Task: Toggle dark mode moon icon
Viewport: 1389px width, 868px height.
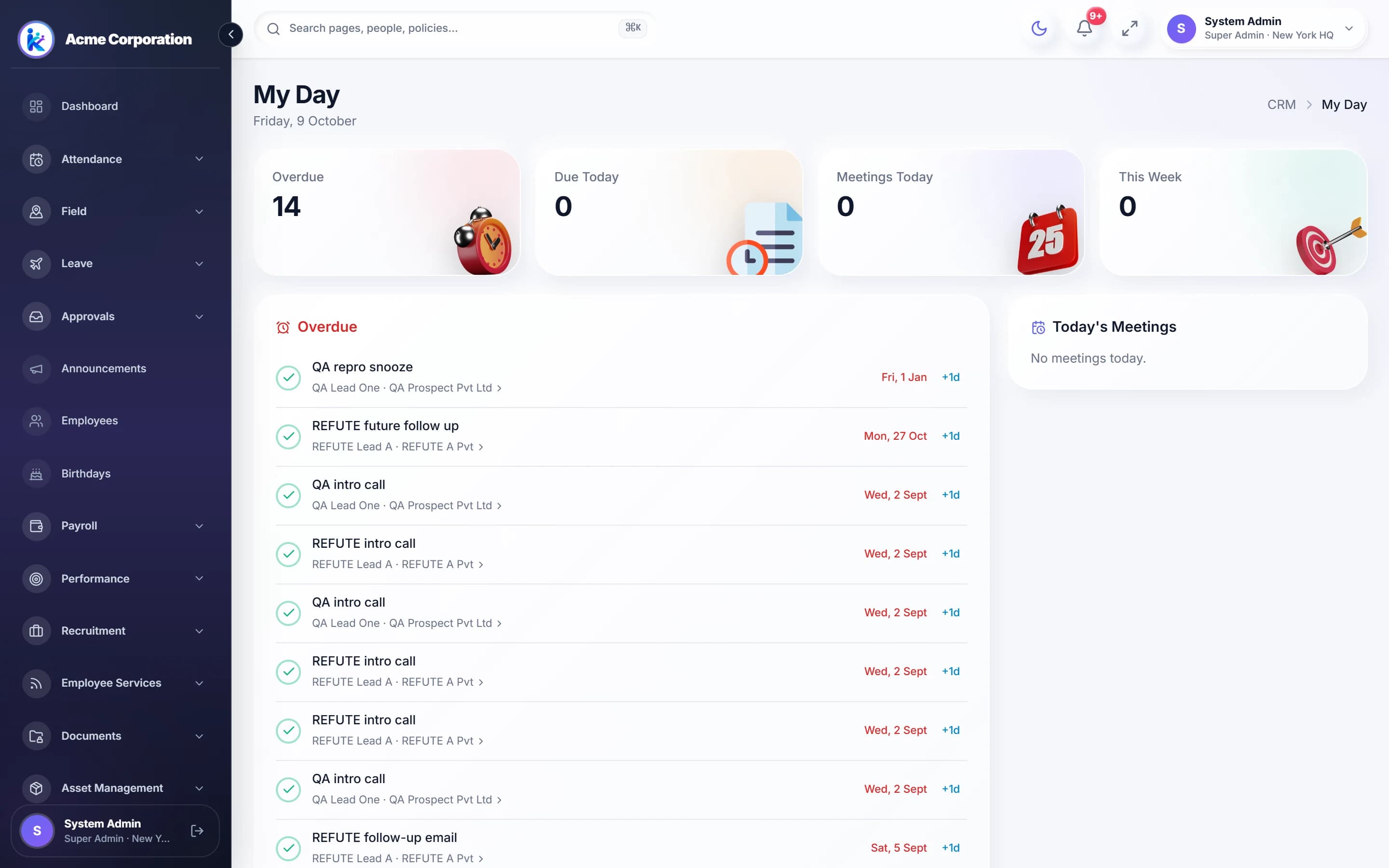Action: click(x=1039, y=28)
